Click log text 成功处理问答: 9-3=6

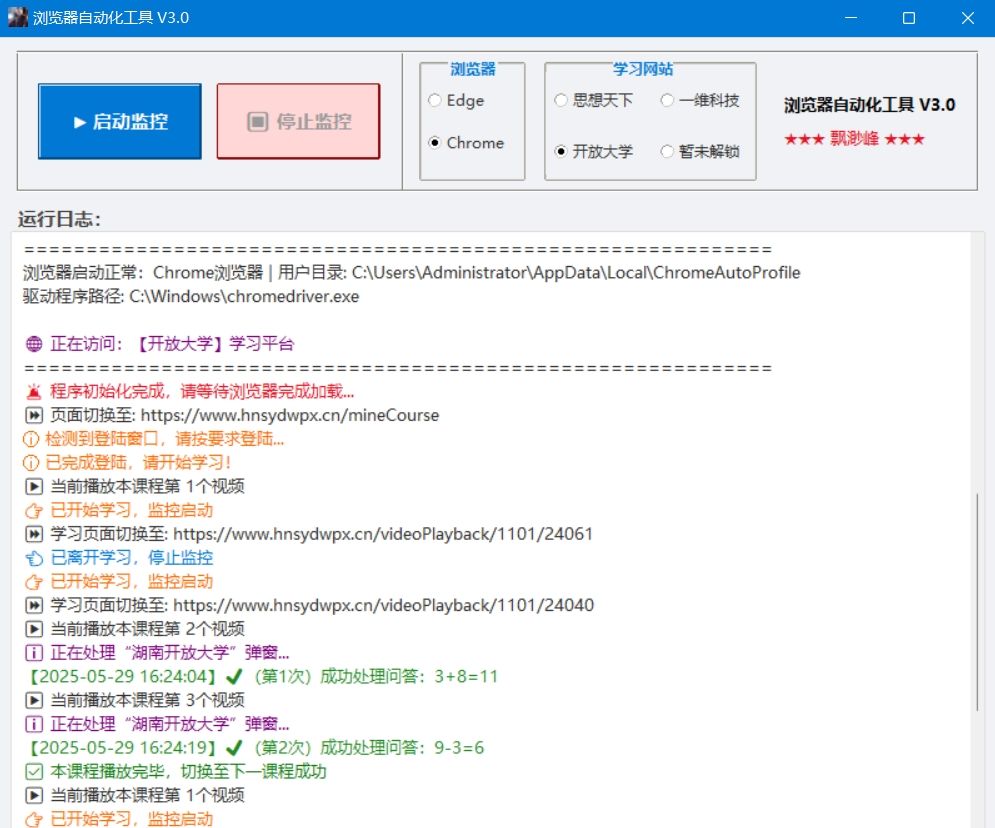(402, 748)
